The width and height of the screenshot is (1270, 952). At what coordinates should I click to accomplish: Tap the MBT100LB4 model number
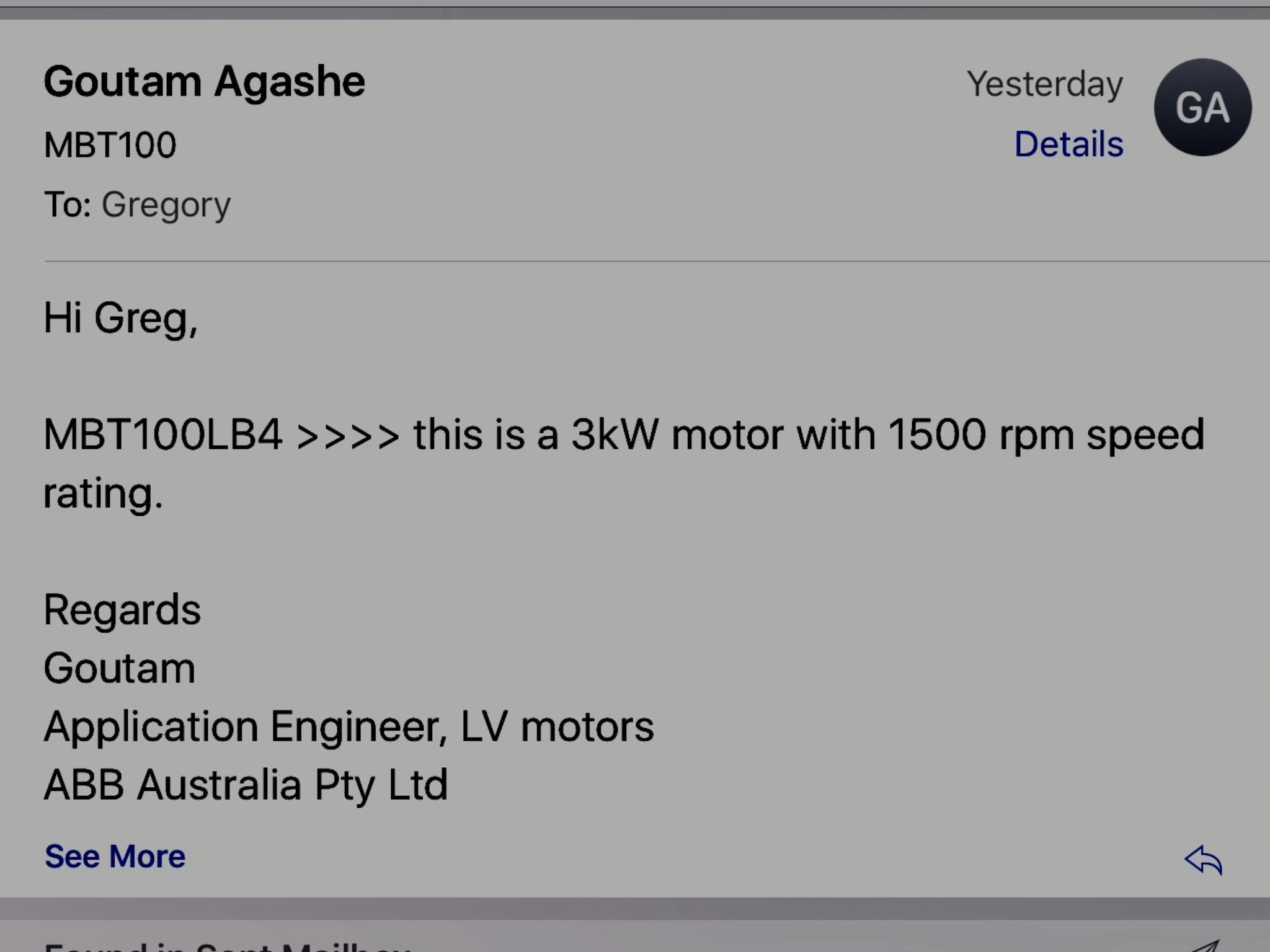coord(163,434)
